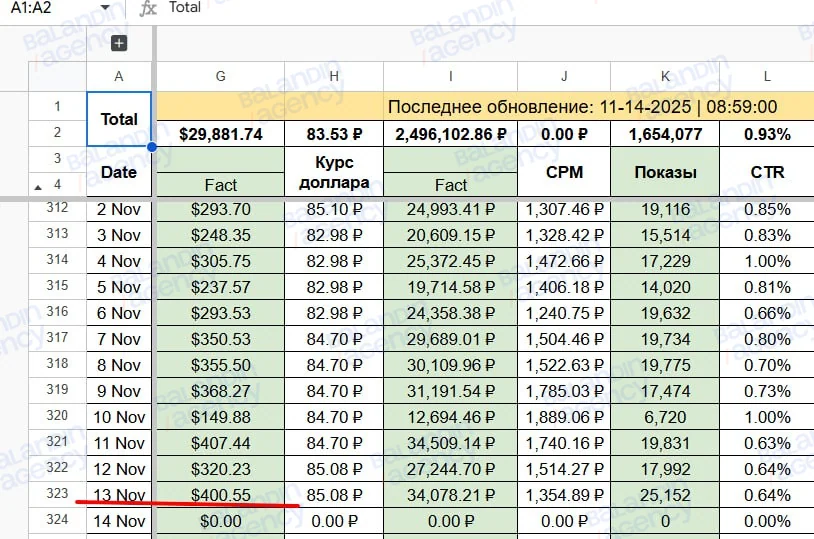The image size is (814, 539).
Task: Click the 1,785.03 ₽ CPM cell
Action: click(x=564, y=391)
